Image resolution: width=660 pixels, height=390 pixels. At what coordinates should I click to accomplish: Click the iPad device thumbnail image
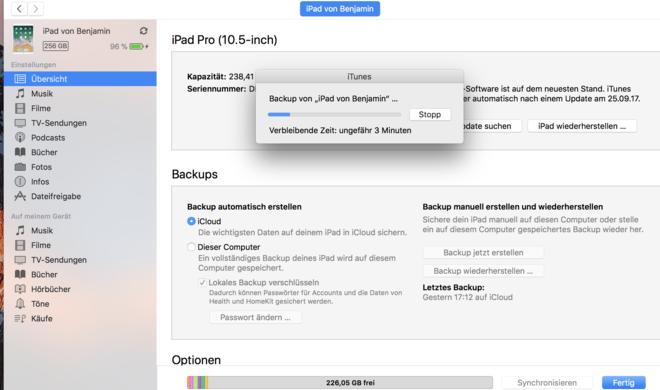pyautogui.click(x=23, y=39)
